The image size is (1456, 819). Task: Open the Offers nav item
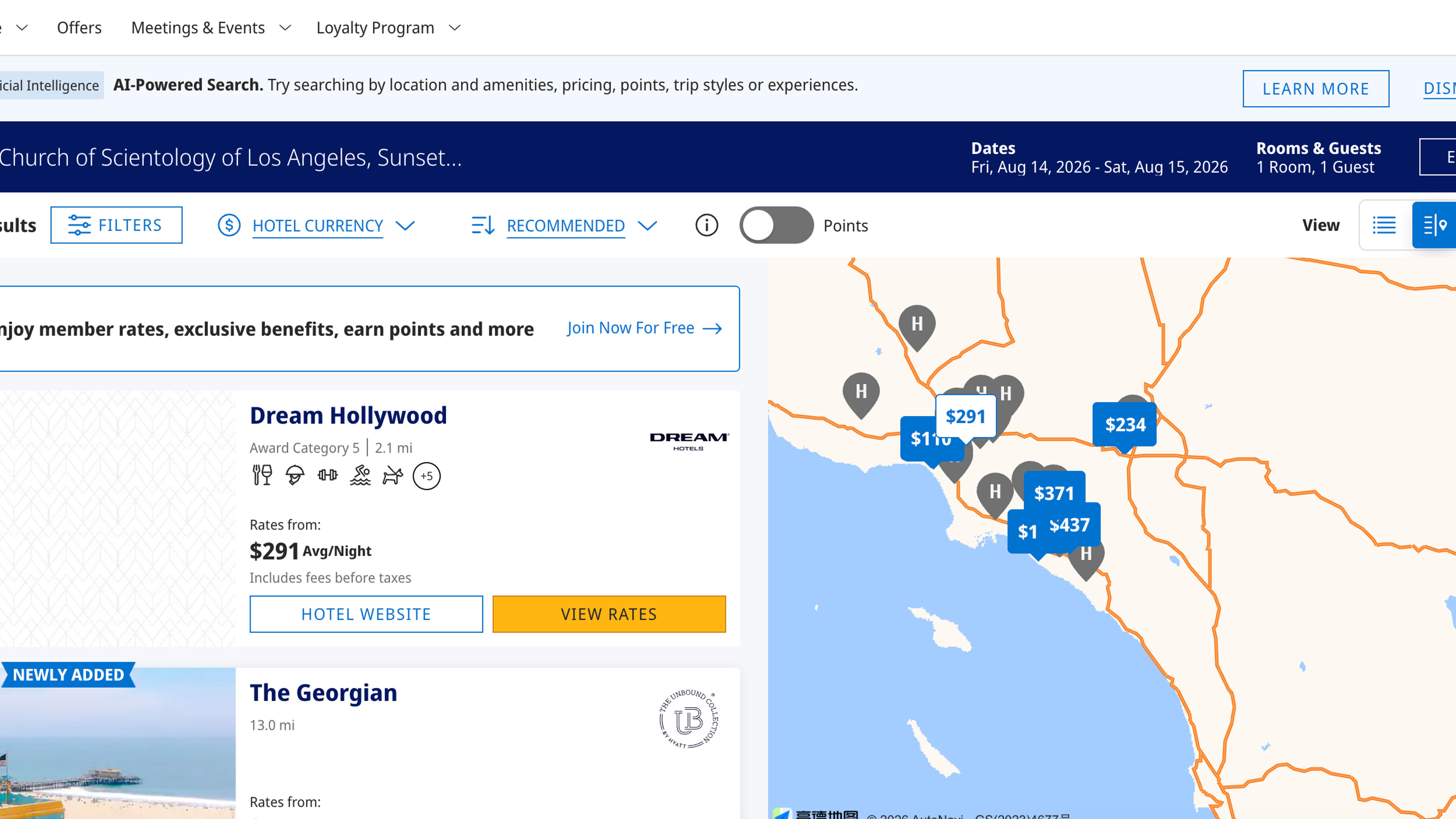[x=79, y=28]
